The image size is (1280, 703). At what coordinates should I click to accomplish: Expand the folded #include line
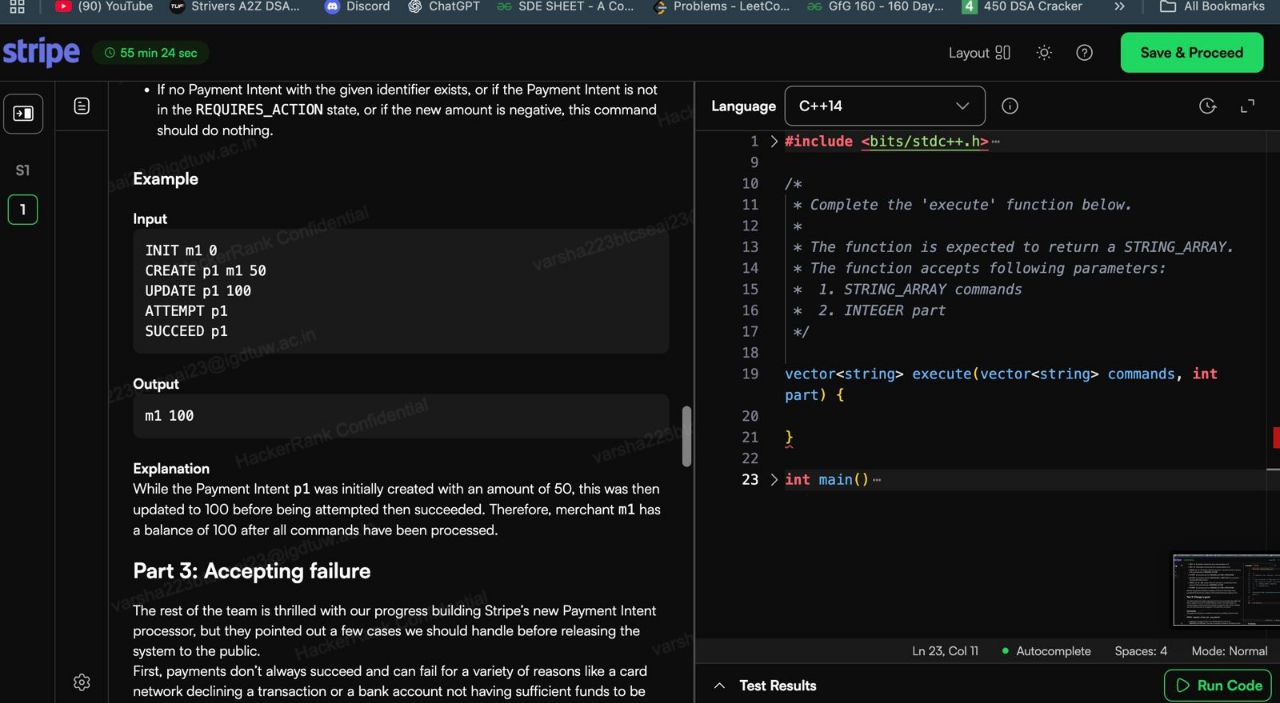pyautogui.click(x=774, y=142)
